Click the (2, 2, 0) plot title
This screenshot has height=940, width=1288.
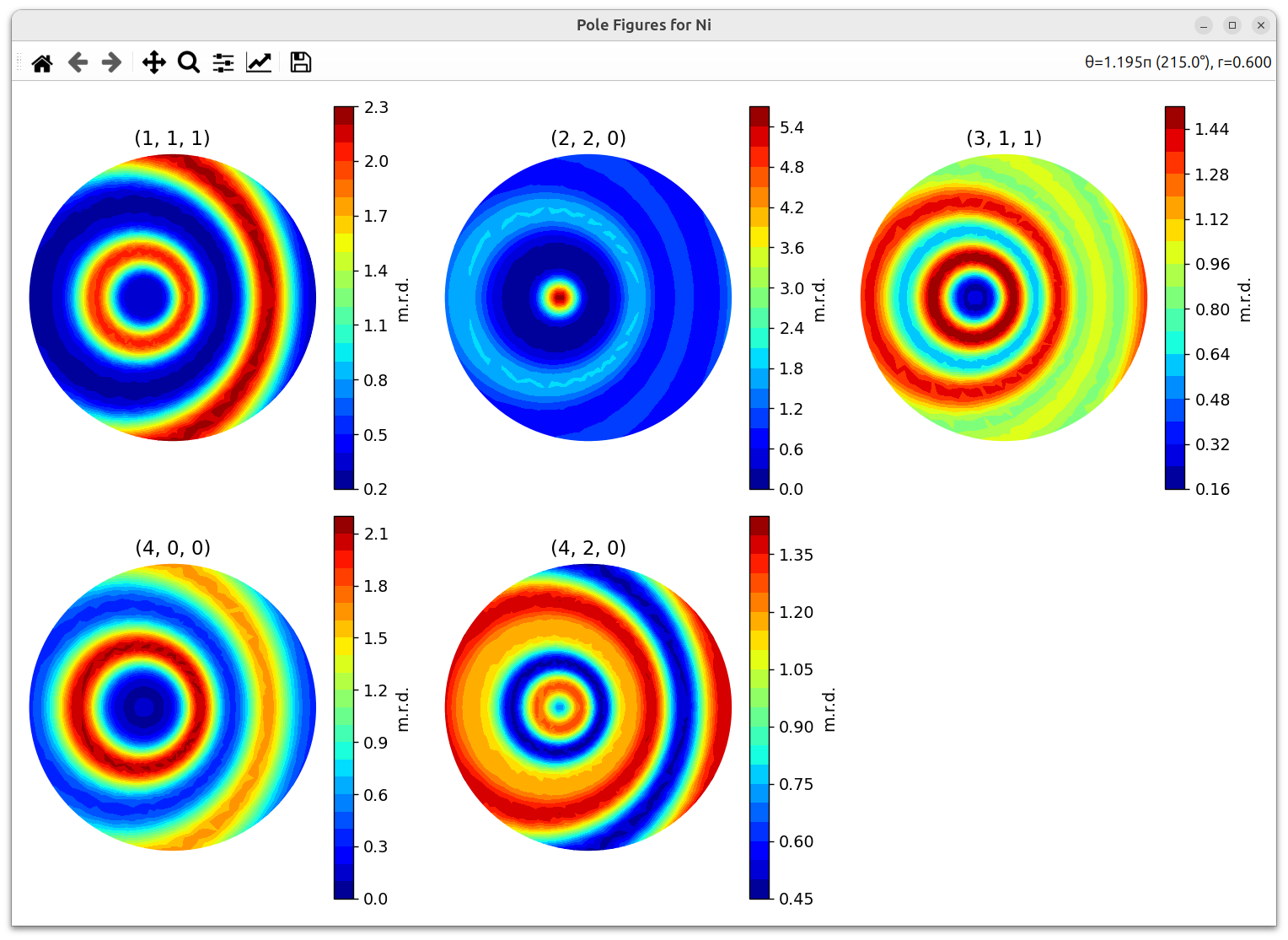pos(588,138)
